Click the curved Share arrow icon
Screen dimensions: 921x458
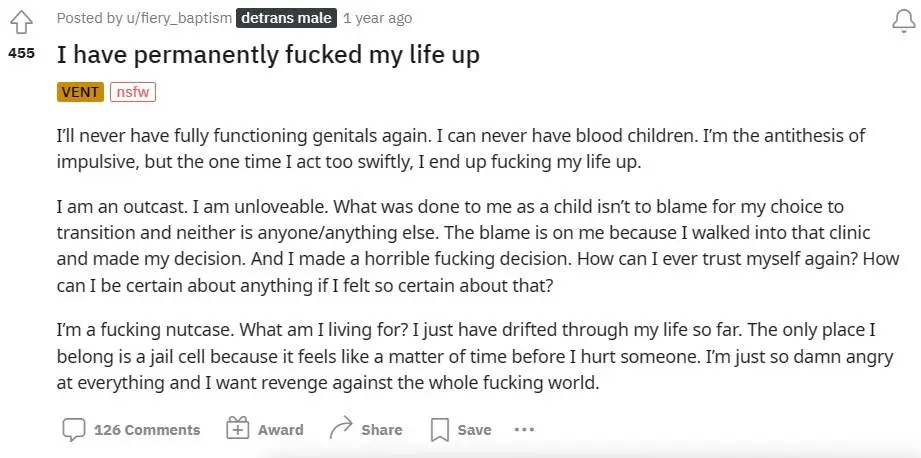[x=341, y=429]
